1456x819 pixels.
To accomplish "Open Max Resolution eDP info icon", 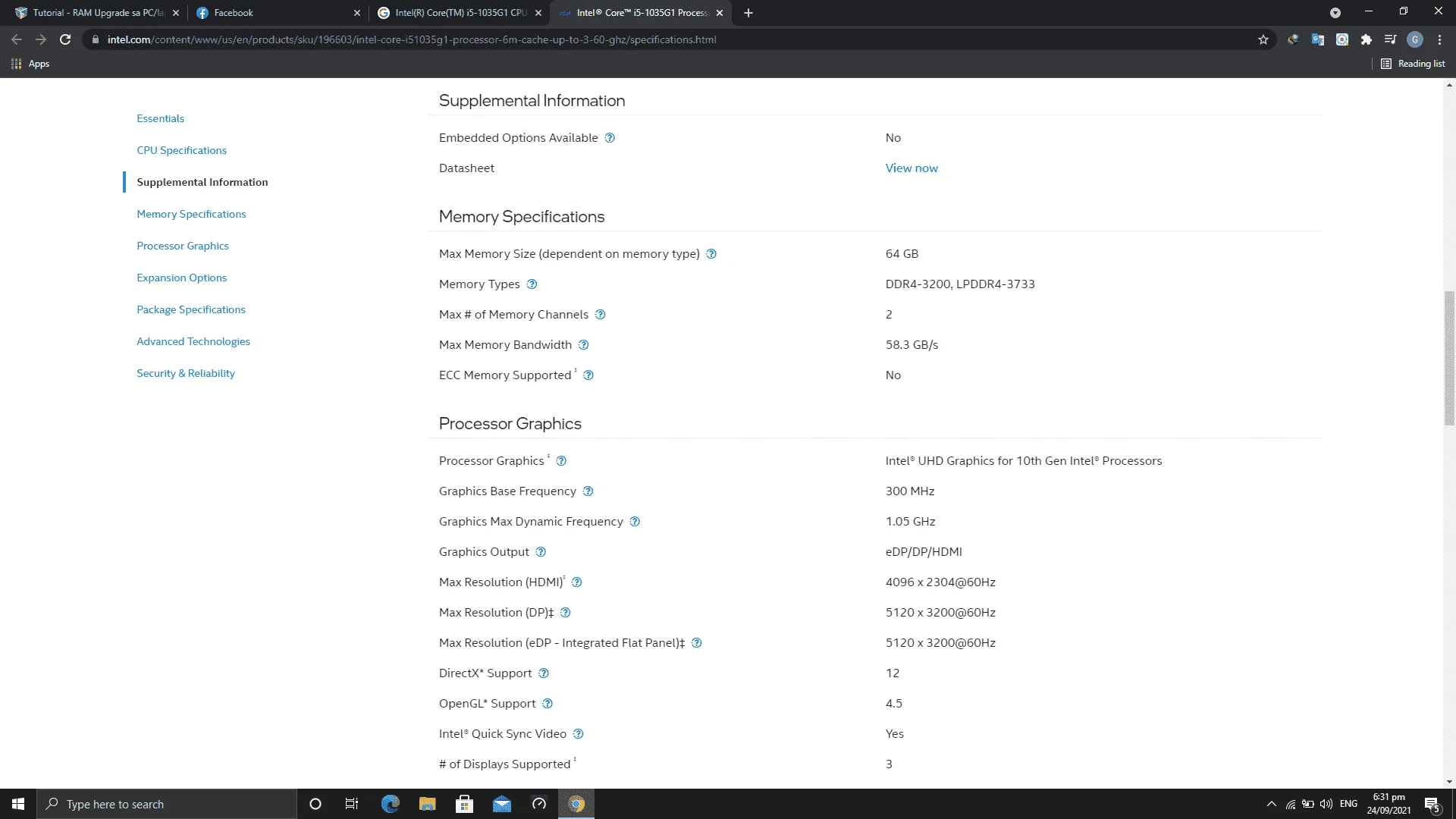I will coord(696,643).
